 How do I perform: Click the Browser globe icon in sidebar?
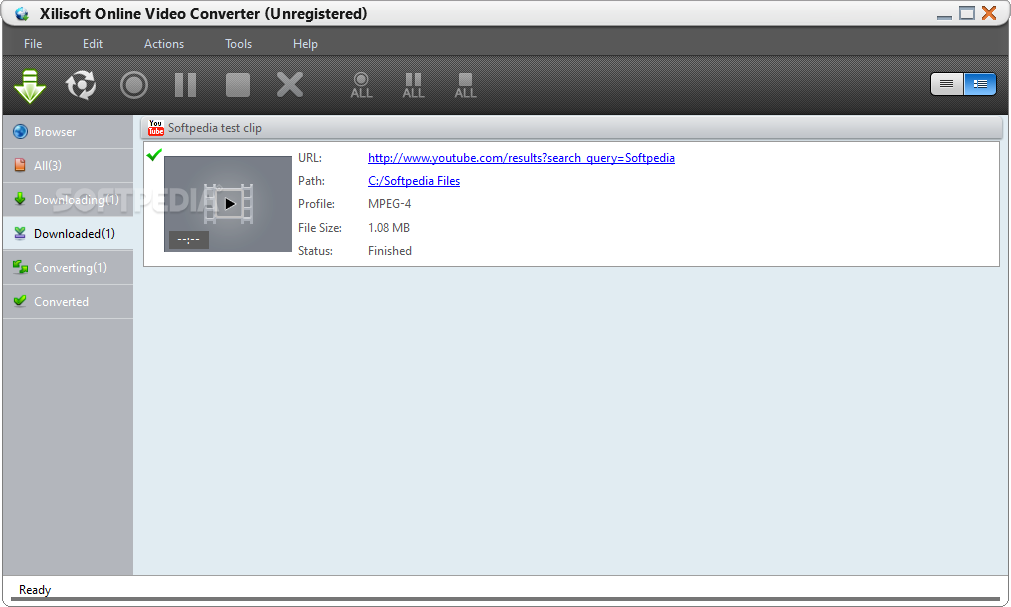pyautogui.click(x=20, y=132)
